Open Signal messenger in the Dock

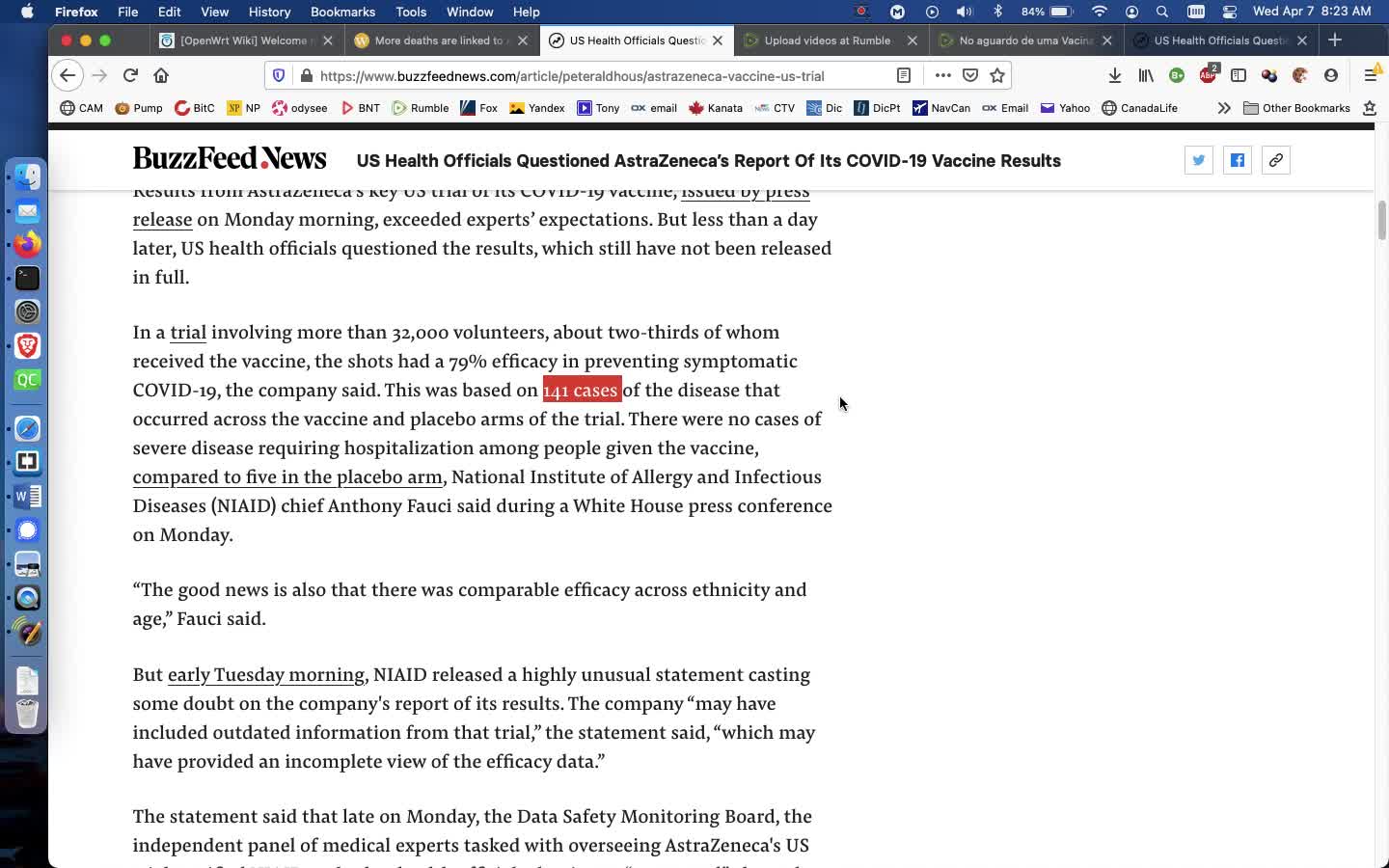(x=27, y=529)
